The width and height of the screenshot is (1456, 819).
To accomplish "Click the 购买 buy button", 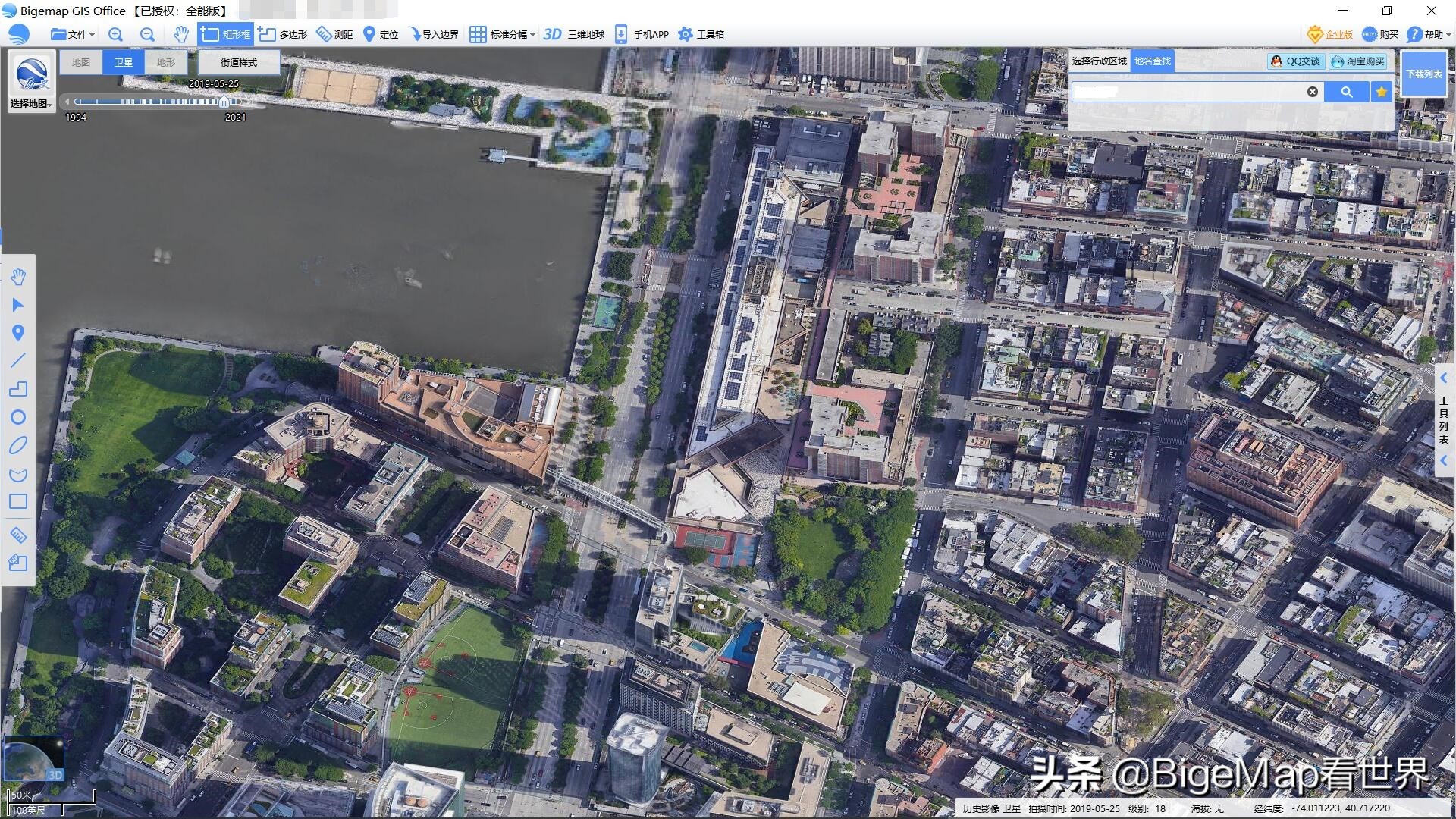I will 1380,34.
